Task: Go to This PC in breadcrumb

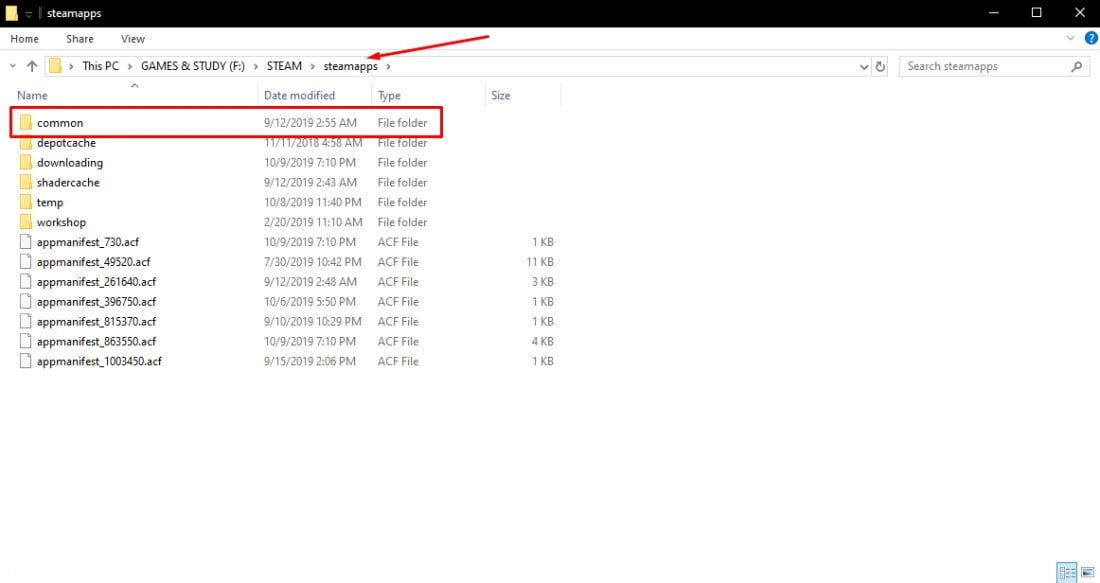Action: [x=106, y=67]
